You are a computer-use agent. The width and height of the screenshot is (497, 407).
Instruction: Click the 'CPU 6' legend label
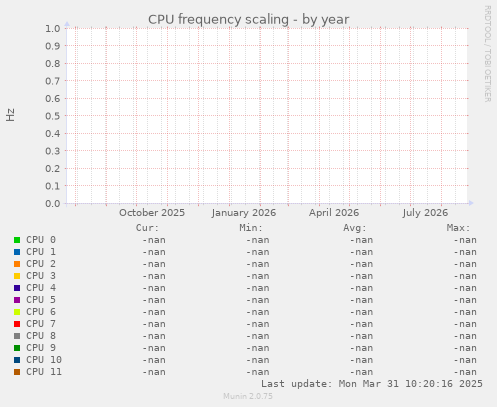41,312
